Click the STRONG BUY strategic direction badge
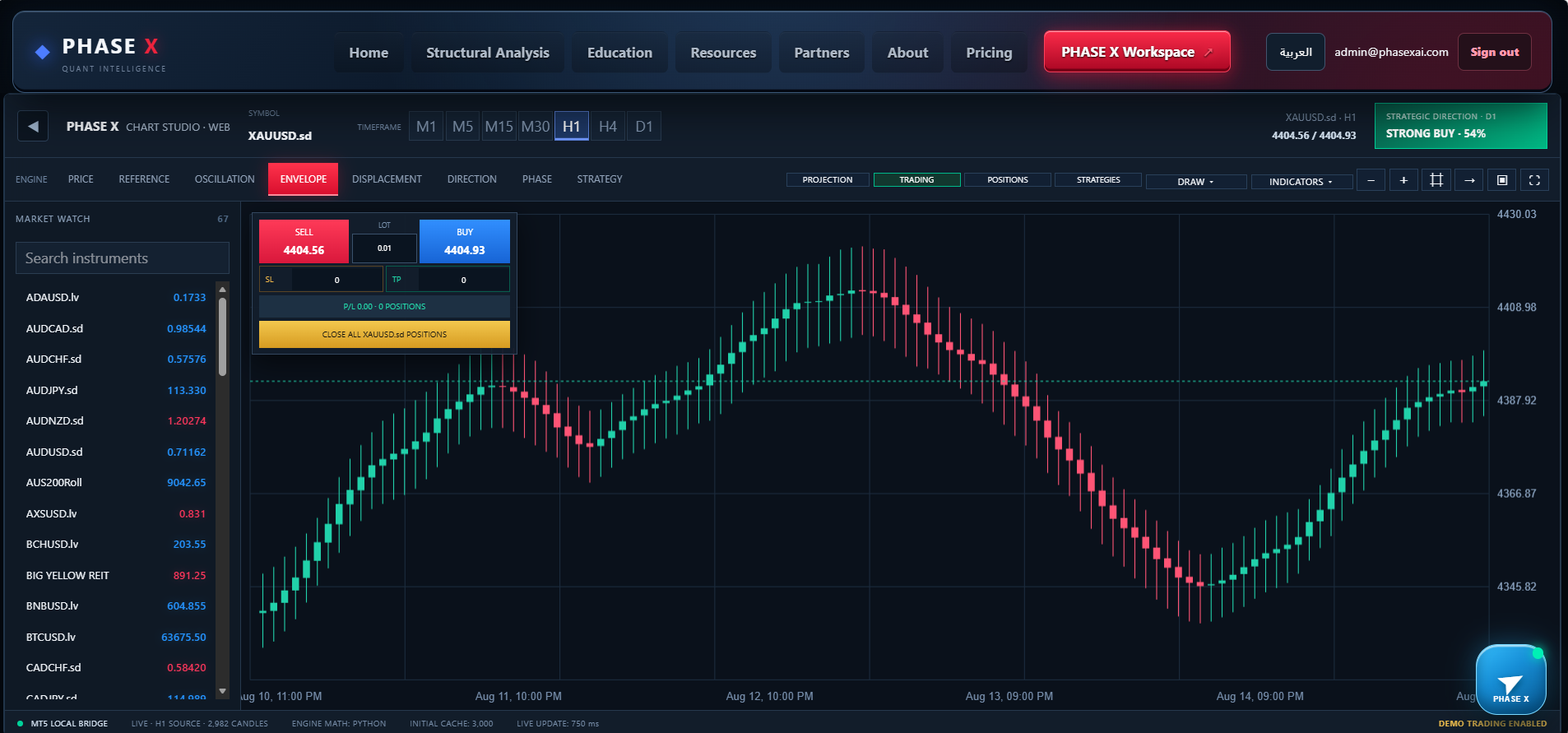 [1460, 126]
